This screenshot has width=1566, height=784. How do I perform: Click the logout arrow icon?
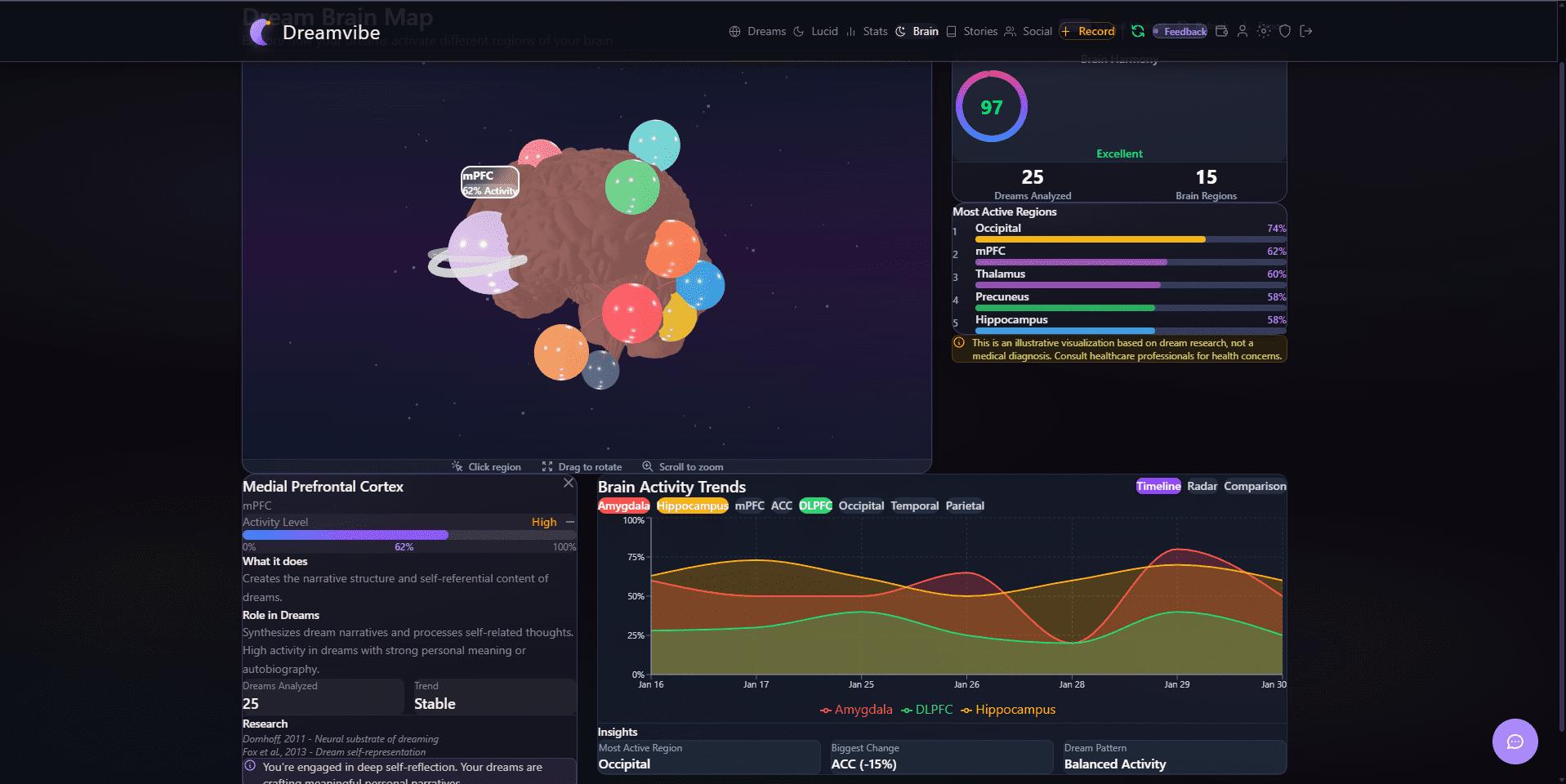click(x=1305, y=31)
